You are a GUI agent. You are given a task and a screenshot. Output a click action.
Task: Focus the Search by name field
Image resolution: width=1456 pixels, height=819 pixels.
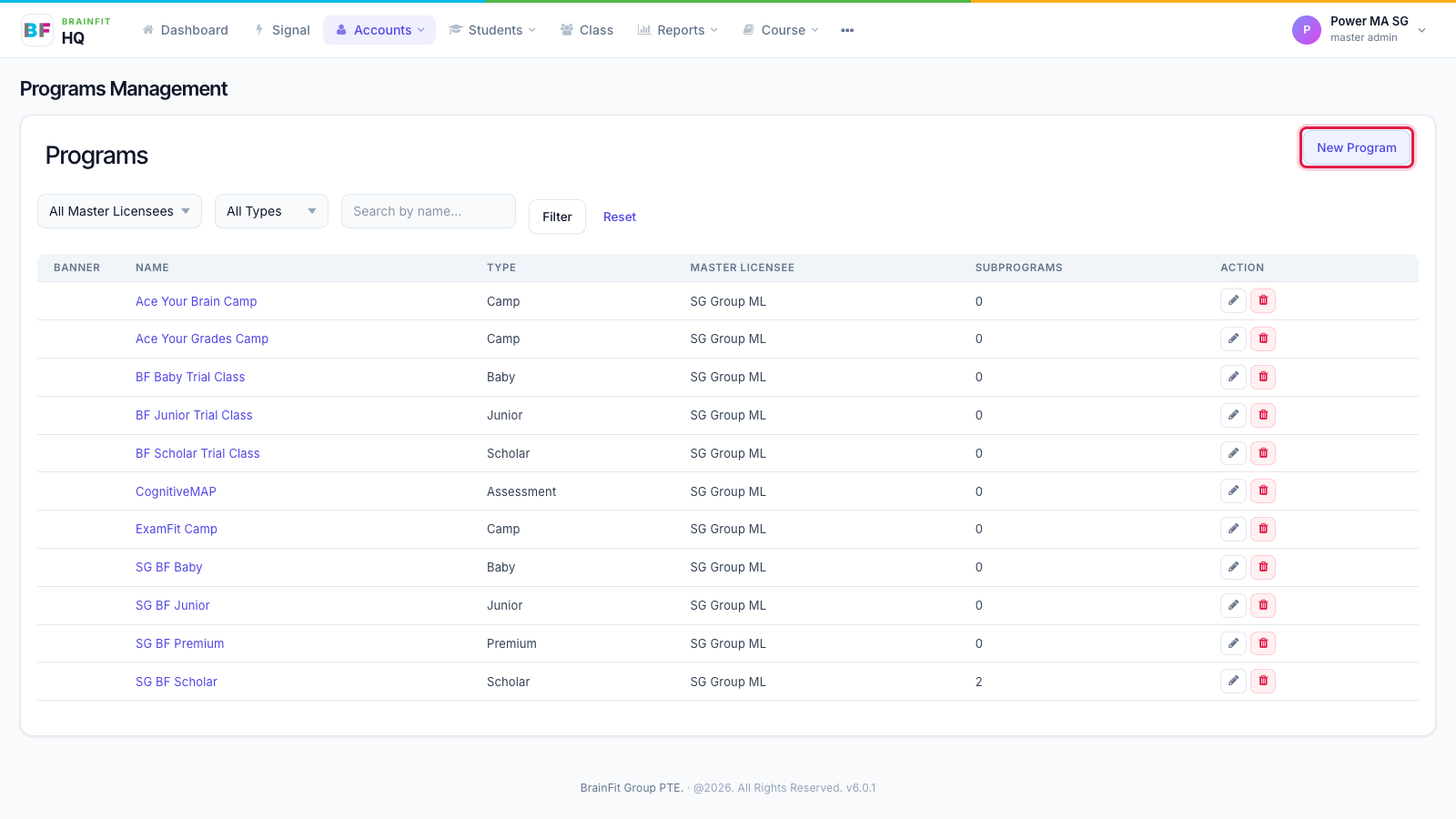[x=429, y=211]
